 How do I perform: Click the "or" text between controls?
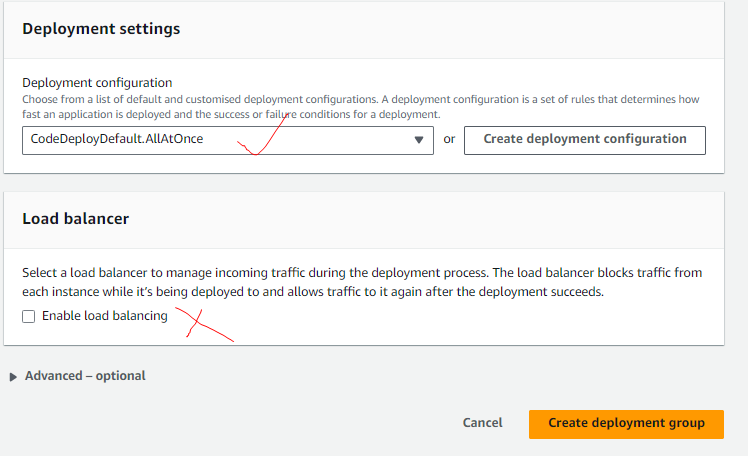449,139
